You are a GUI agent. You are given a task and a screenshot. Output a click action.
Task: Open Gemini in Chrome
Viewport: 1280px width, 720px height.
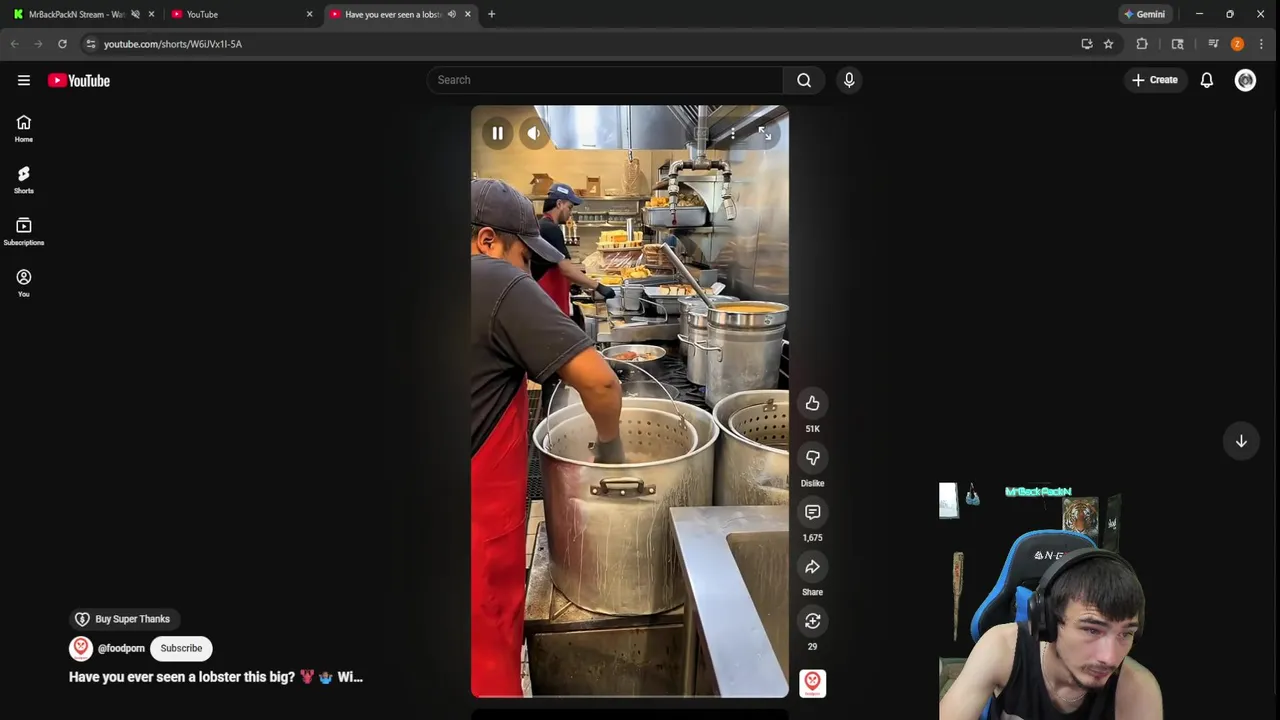[x=1145, y=14]
